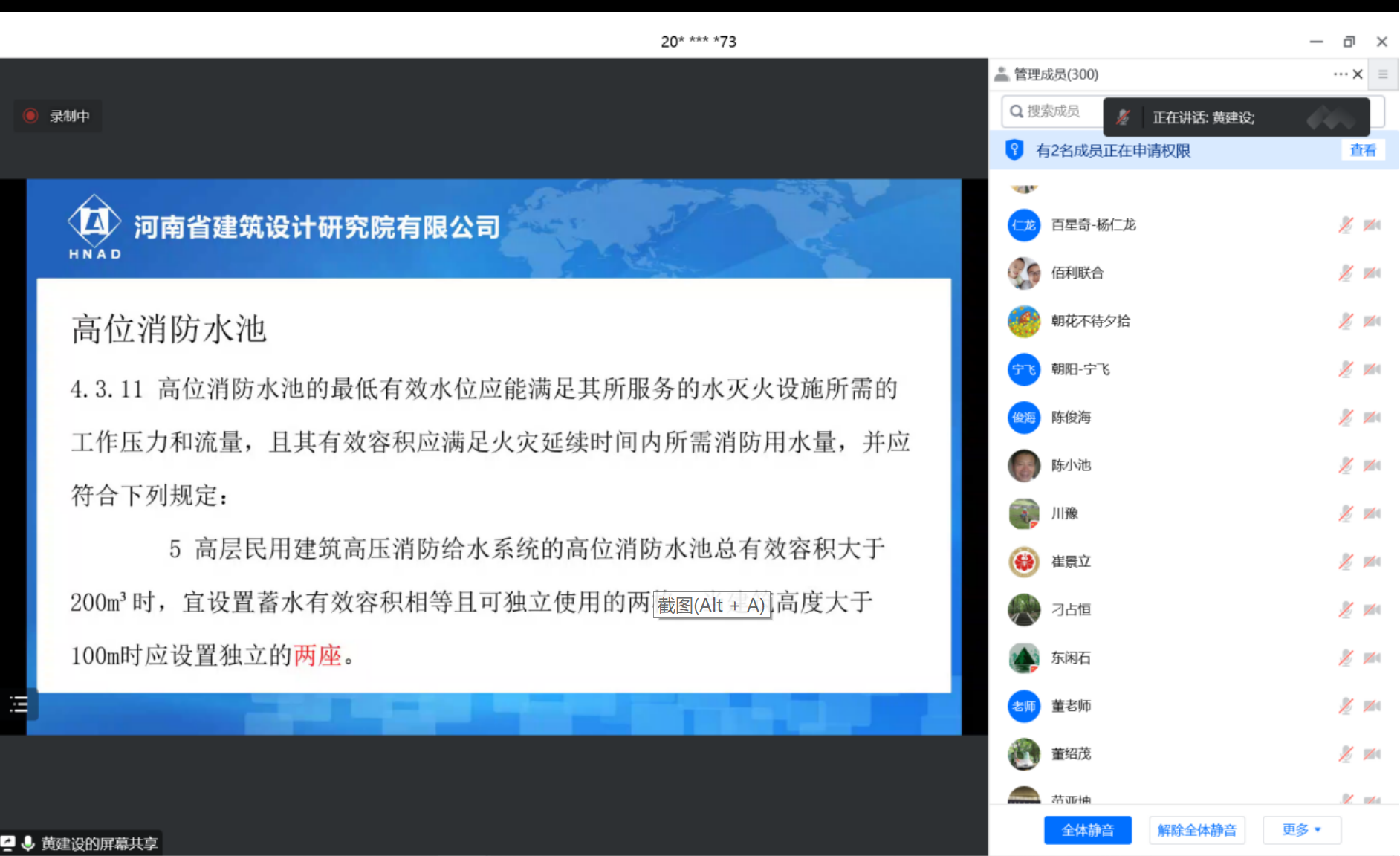Viewport: 1400px width, 856px height.
Task: Toggle camera for 佰利联合
Action: click(x=1372, y=273)
